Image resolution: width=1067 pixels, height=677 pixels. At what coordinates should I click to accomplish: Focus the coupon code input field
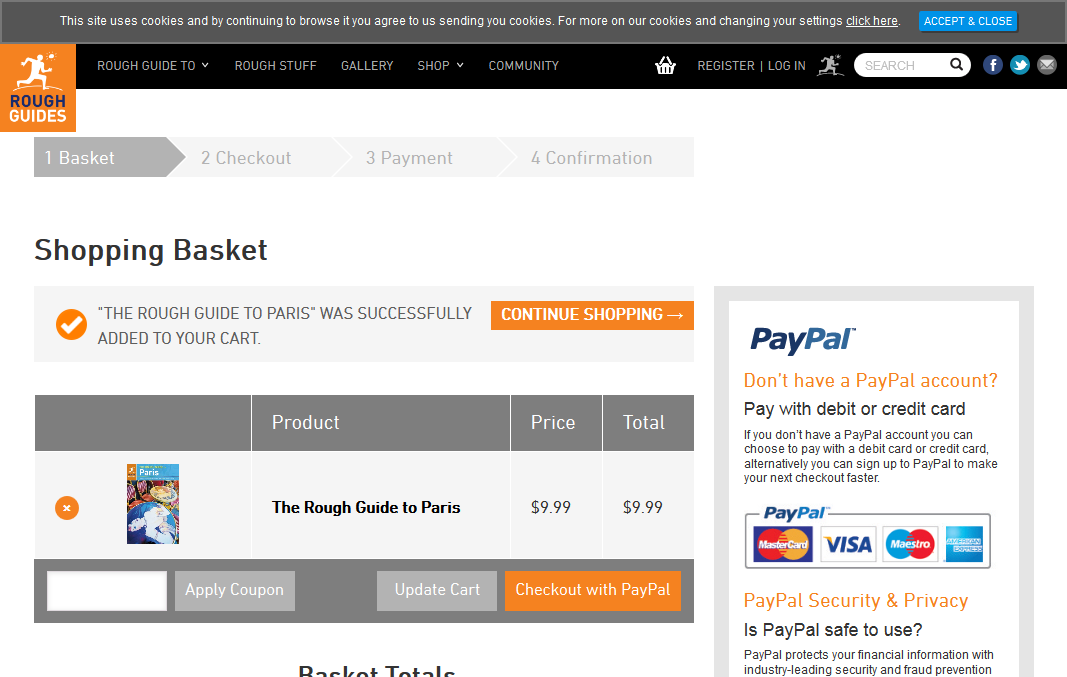107,591
